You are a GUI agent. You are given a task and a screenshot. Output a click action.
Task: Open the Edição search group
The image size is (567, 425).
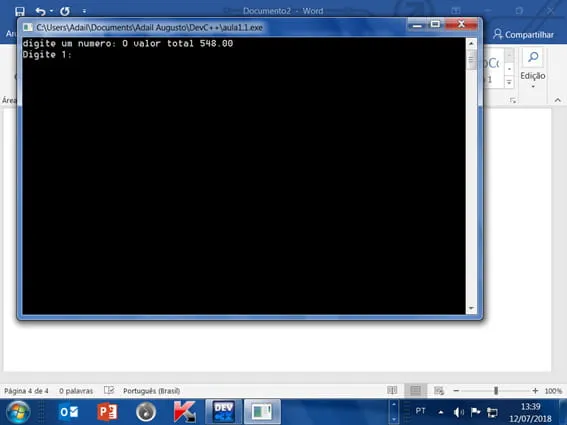tap(533, 69)
